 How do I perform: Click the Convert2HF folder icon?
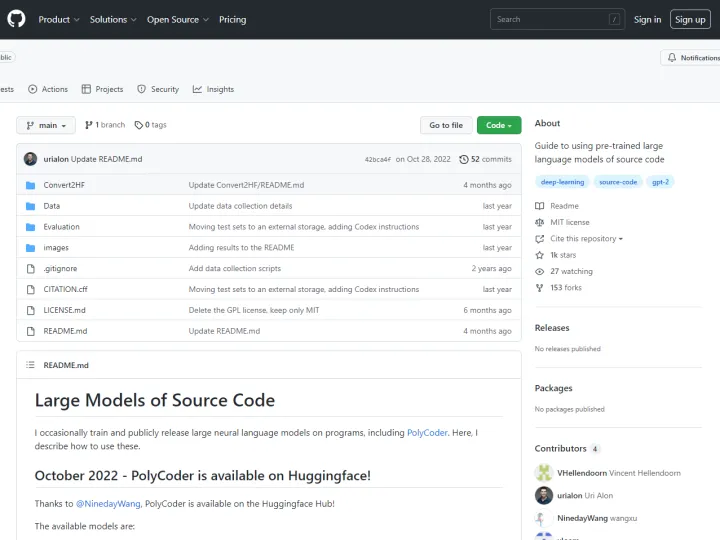pyautogui.click(x=31, y=185)
